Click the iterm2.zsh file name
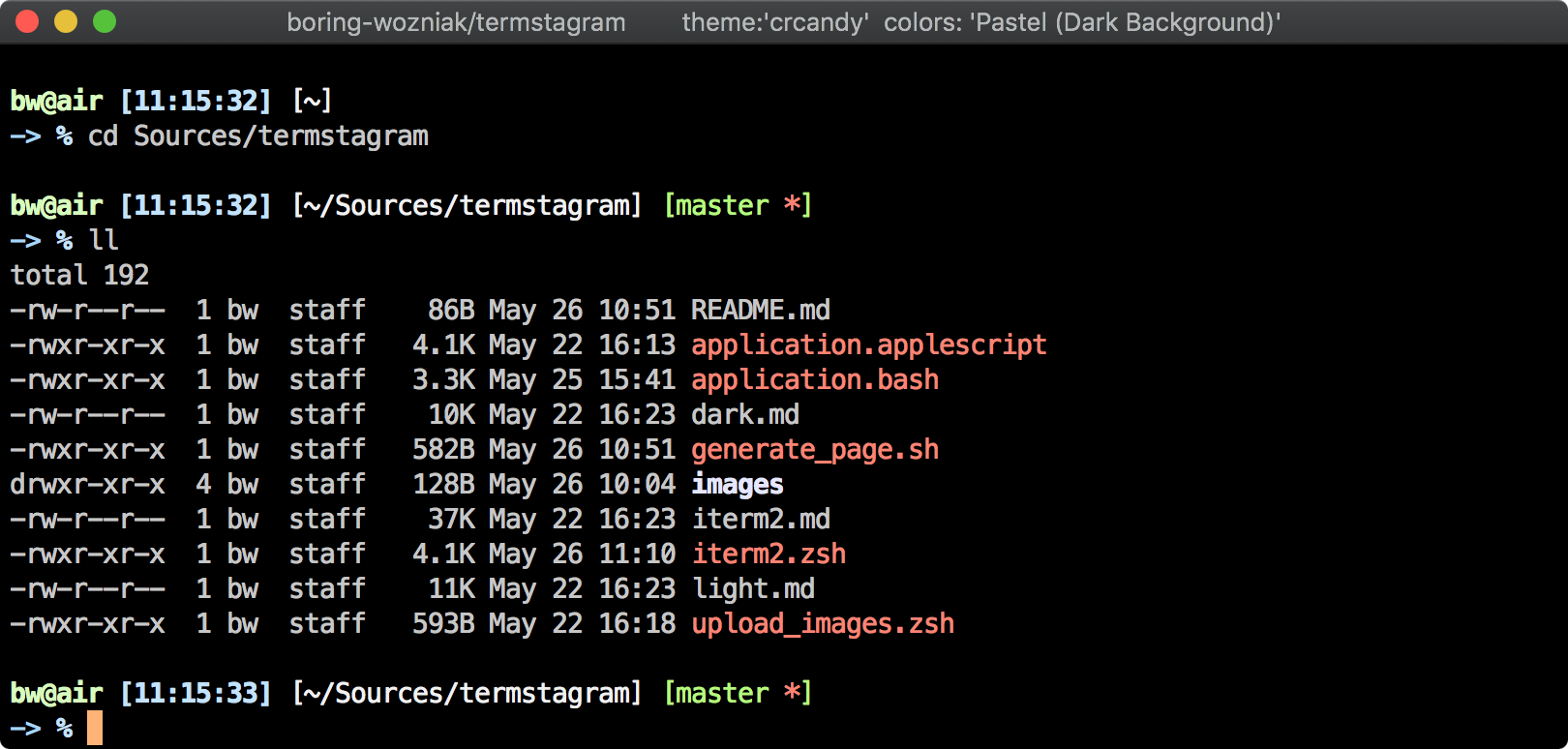 (768, 554)
